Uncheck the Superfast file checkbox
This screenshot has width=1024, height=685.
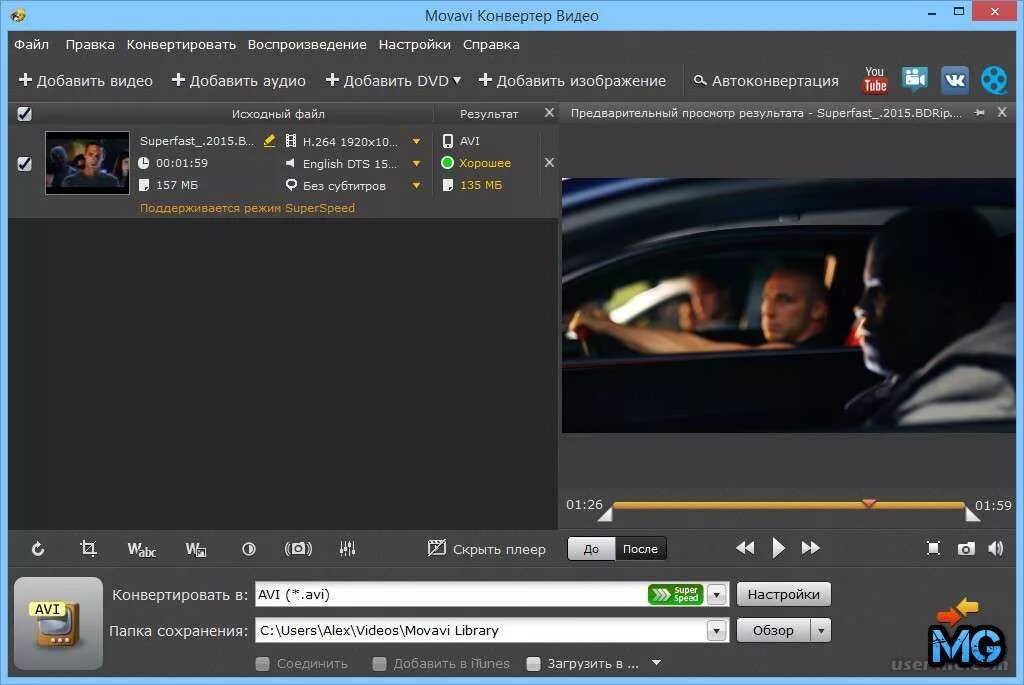tap(24, 163)
